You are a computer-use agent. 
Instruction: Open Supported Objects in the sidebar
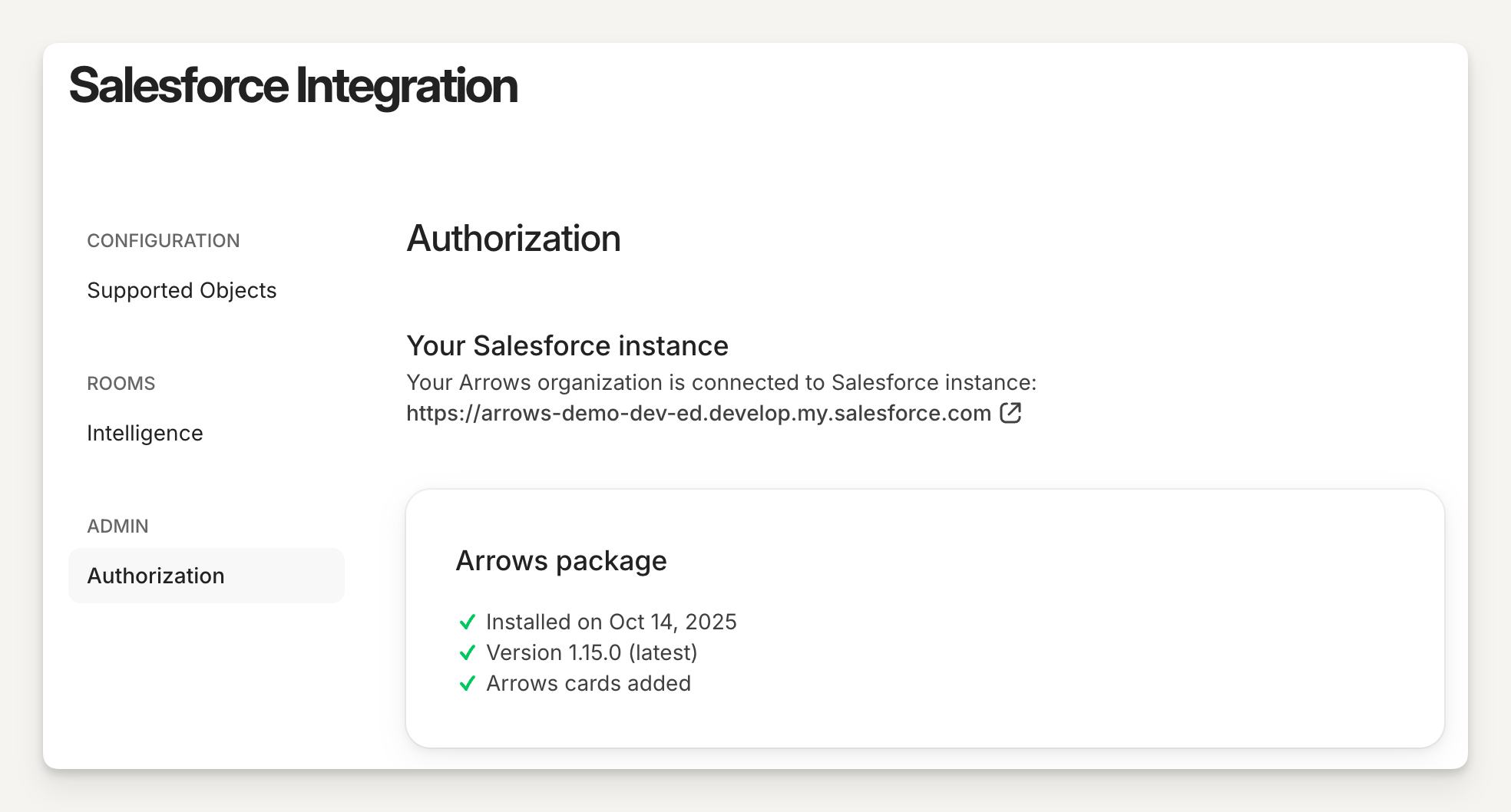tap(182, 290)
